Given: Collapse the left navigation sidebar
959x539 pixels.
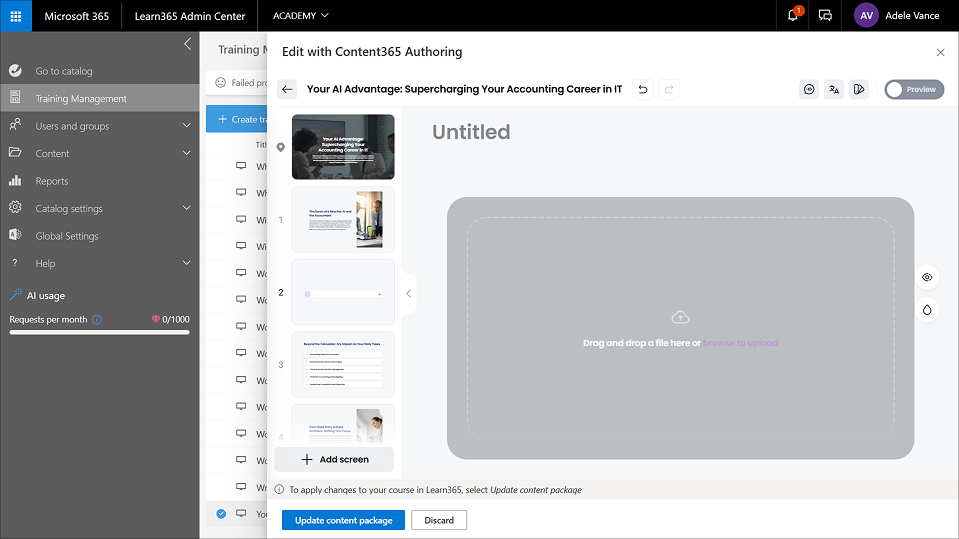Looking at the screenshot, I should (187, 44).
